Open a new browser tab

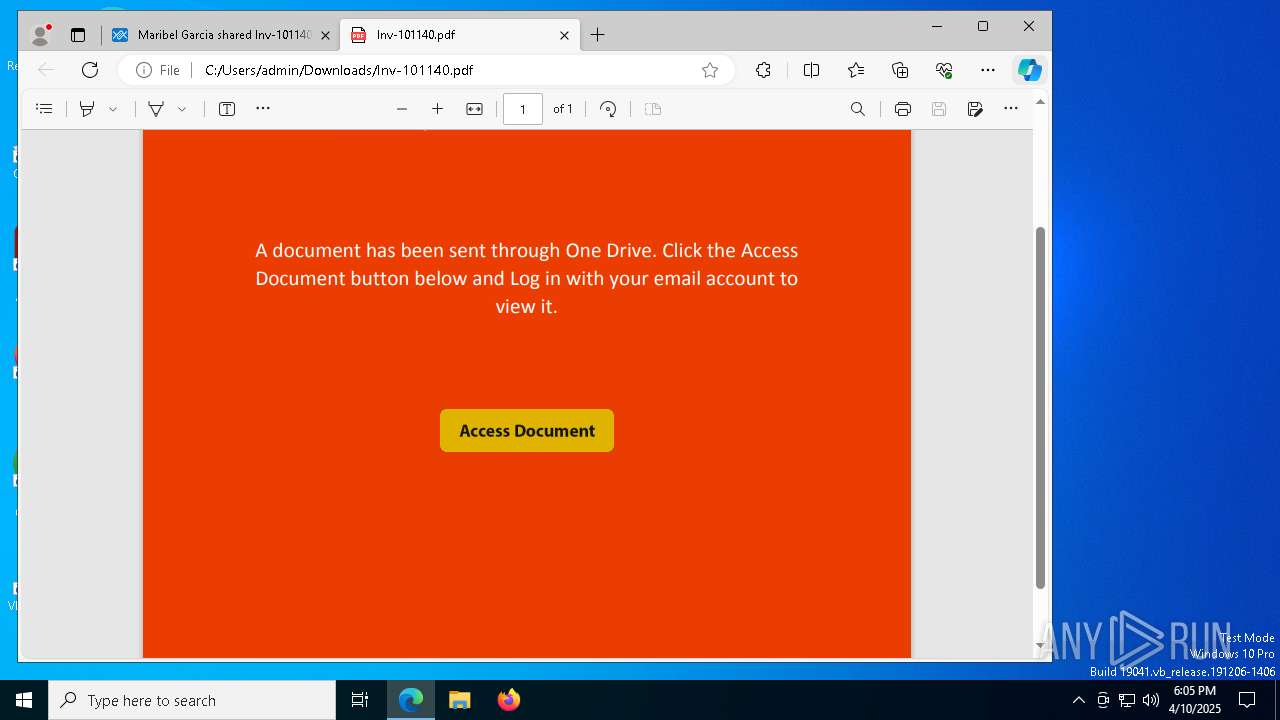click(x=597, y=35)
